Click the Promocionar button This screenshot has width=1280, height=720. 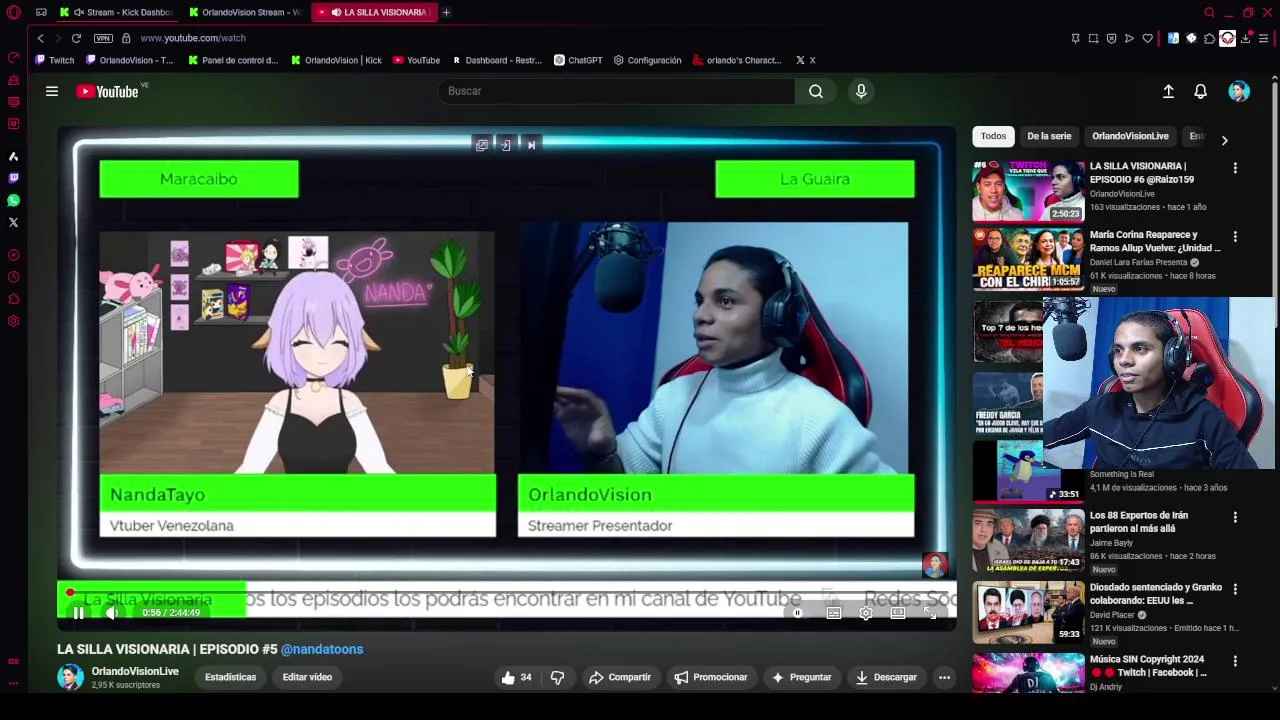711,677
